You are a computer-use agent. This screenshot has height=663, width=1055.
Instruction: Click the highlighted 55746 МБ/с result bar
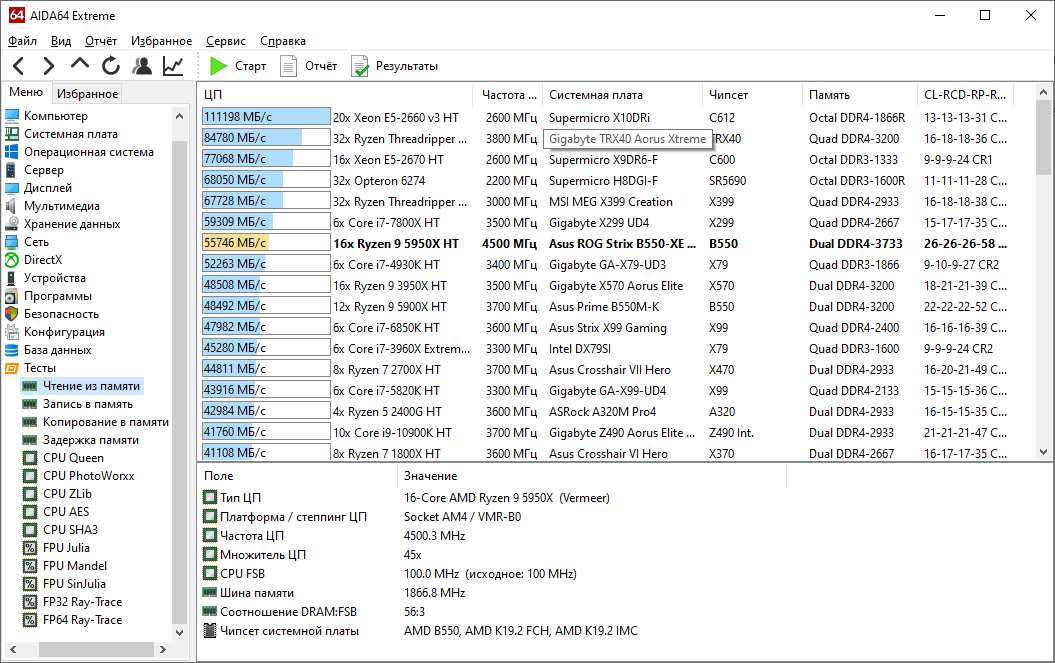[x=266, y=243]
